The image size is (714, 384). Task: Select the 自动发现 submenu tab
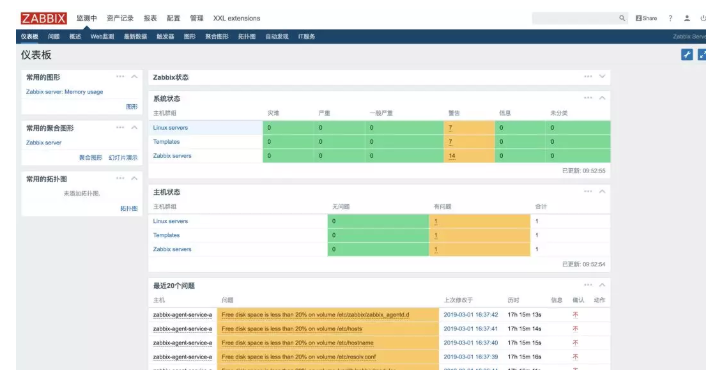pyautogui.click(x=277, y=36)
